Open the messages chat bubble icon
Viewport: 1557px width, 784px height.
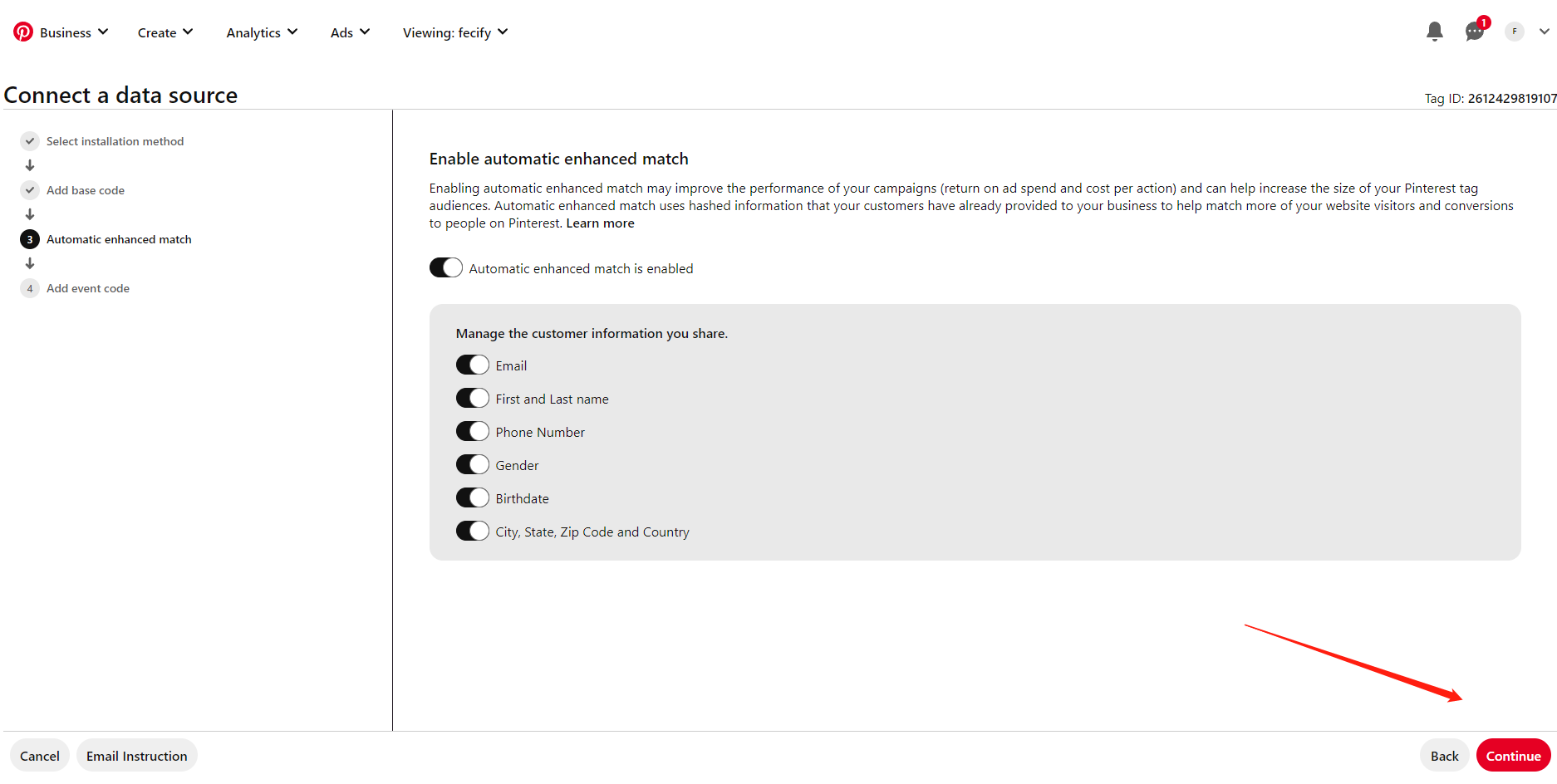point(1475,32)
